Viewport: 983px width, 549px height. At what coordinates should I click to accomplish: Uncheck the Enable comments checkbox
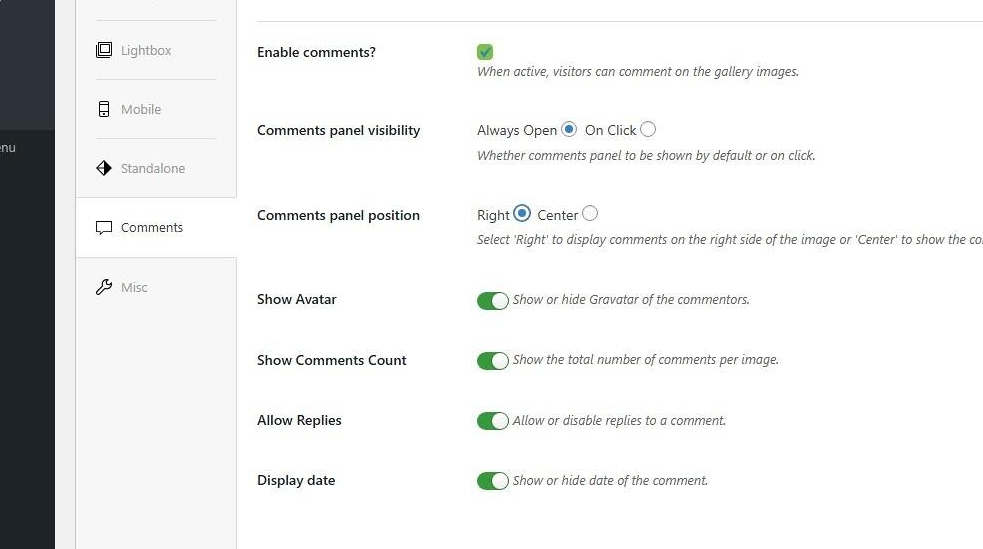(x=485, y=52)
